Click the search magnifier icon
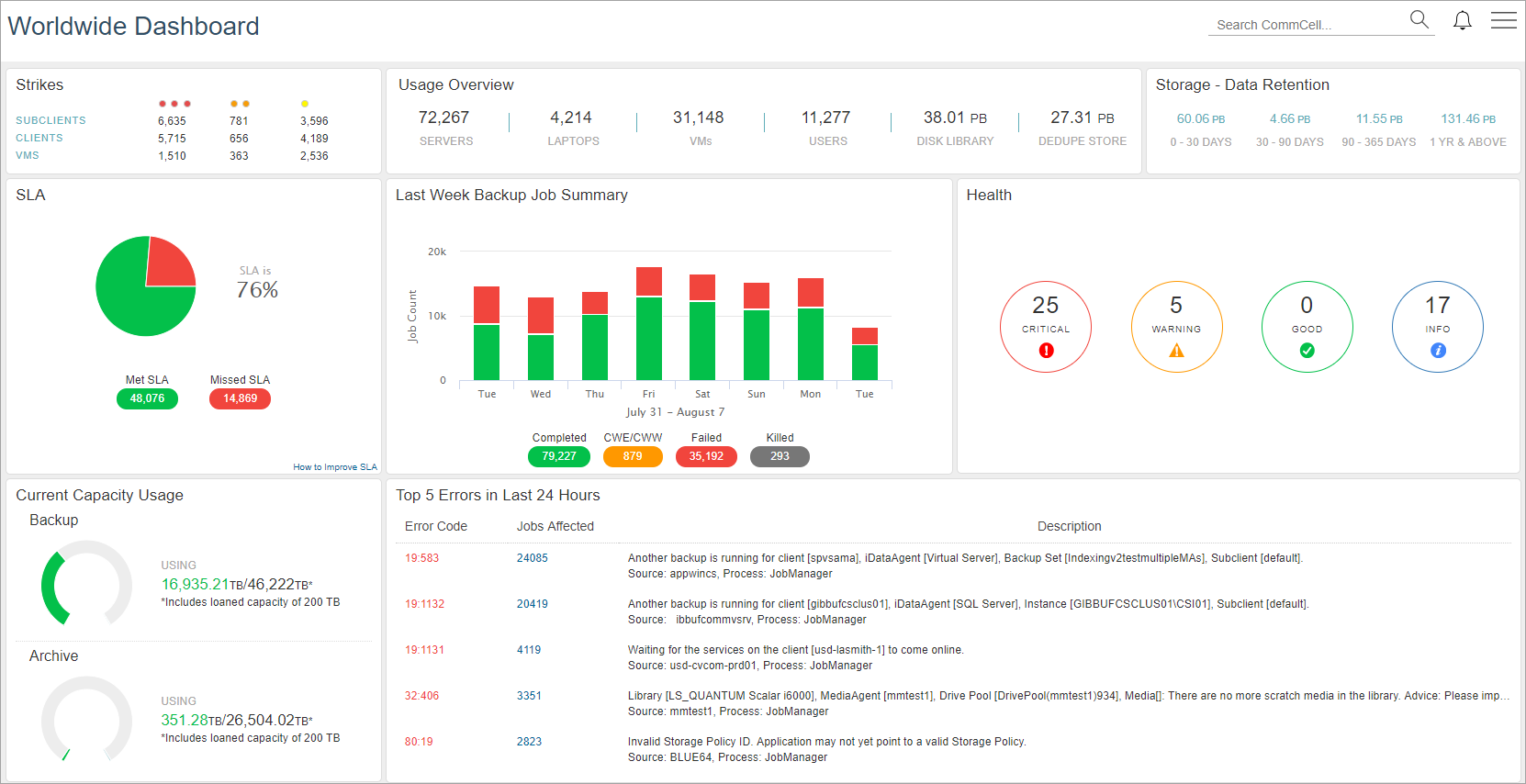1526x784 pixels. click(1419, 19)
